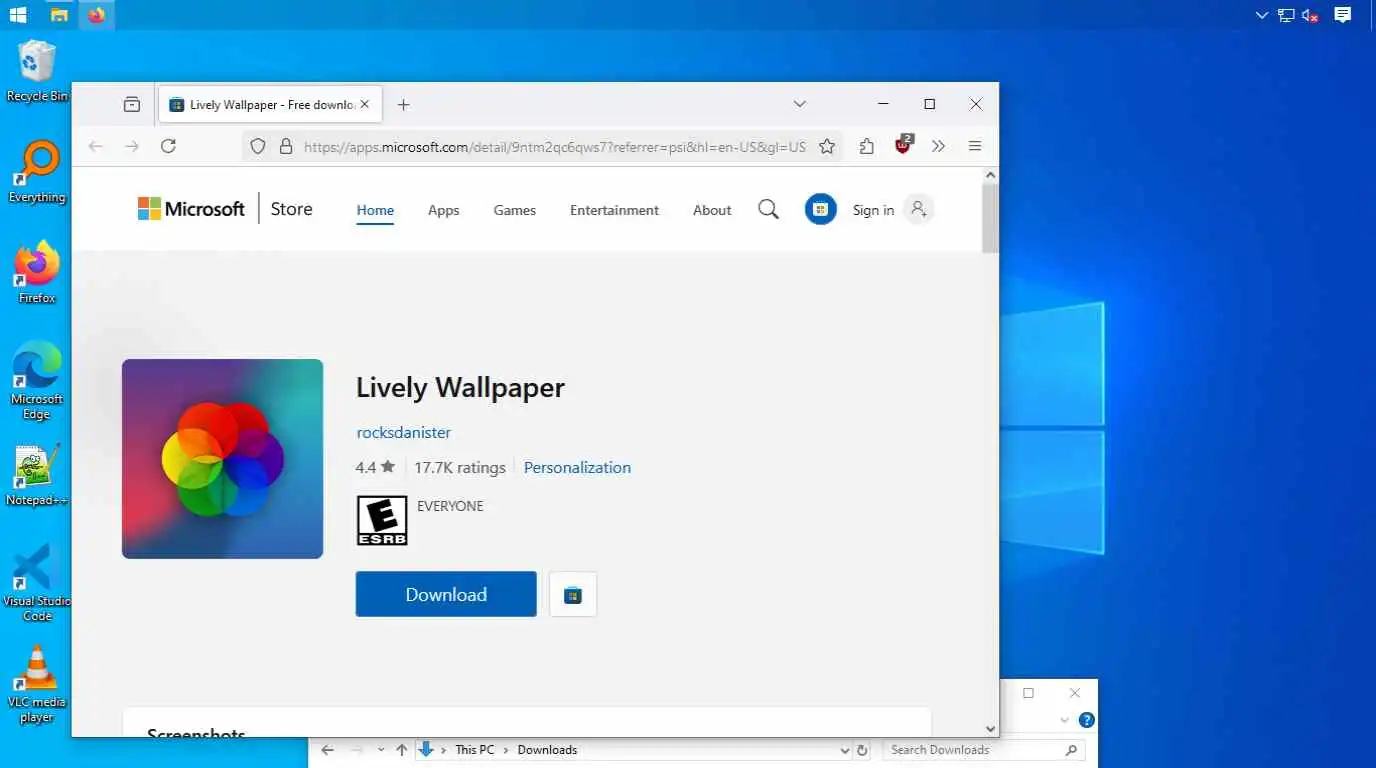Image resolution: width=1376 pixels, height=768 pixels.
Task: Click the up arrow in Downloads window
Action: click(x=402, y=750)
